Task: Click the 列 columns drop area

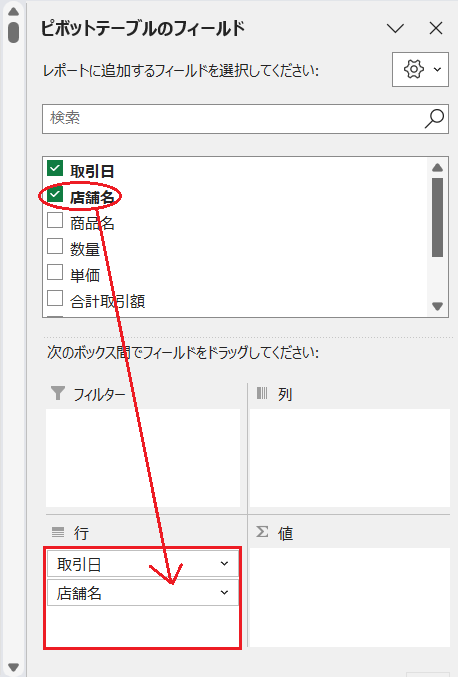Action: click(350, 458)
